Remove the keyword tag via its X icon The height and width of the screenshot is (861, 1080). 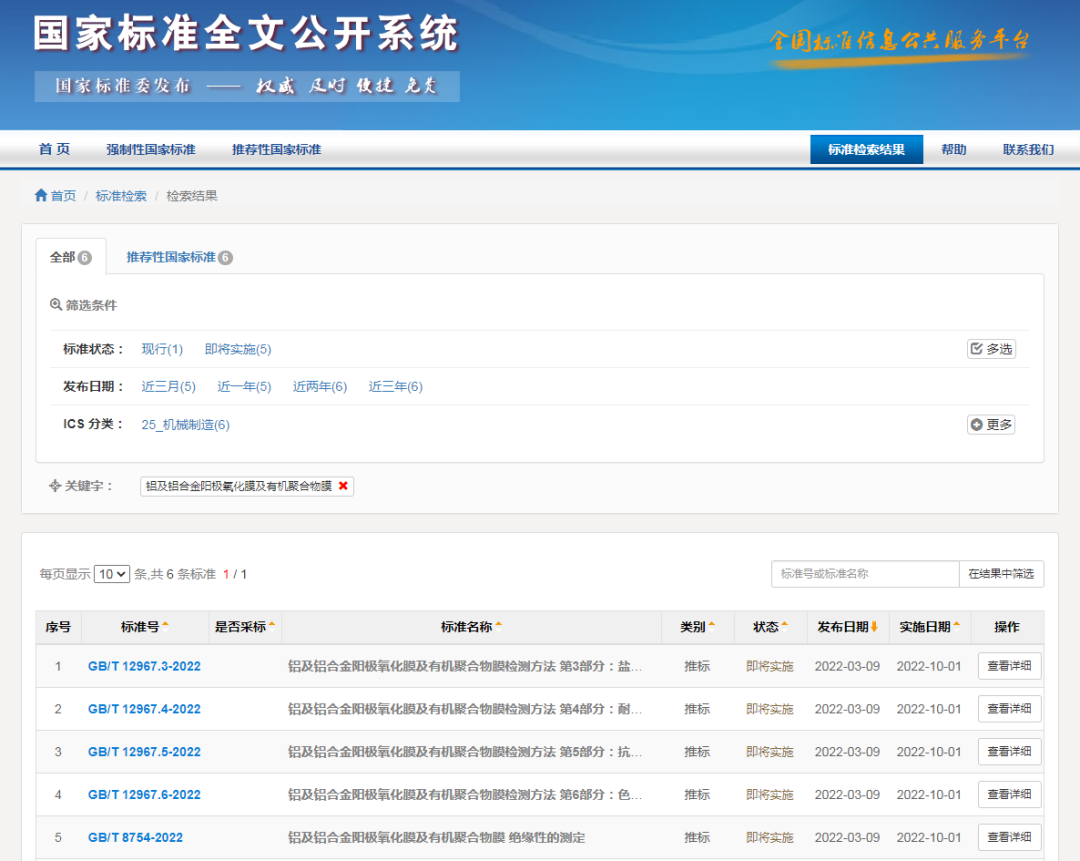click(343, 486)
